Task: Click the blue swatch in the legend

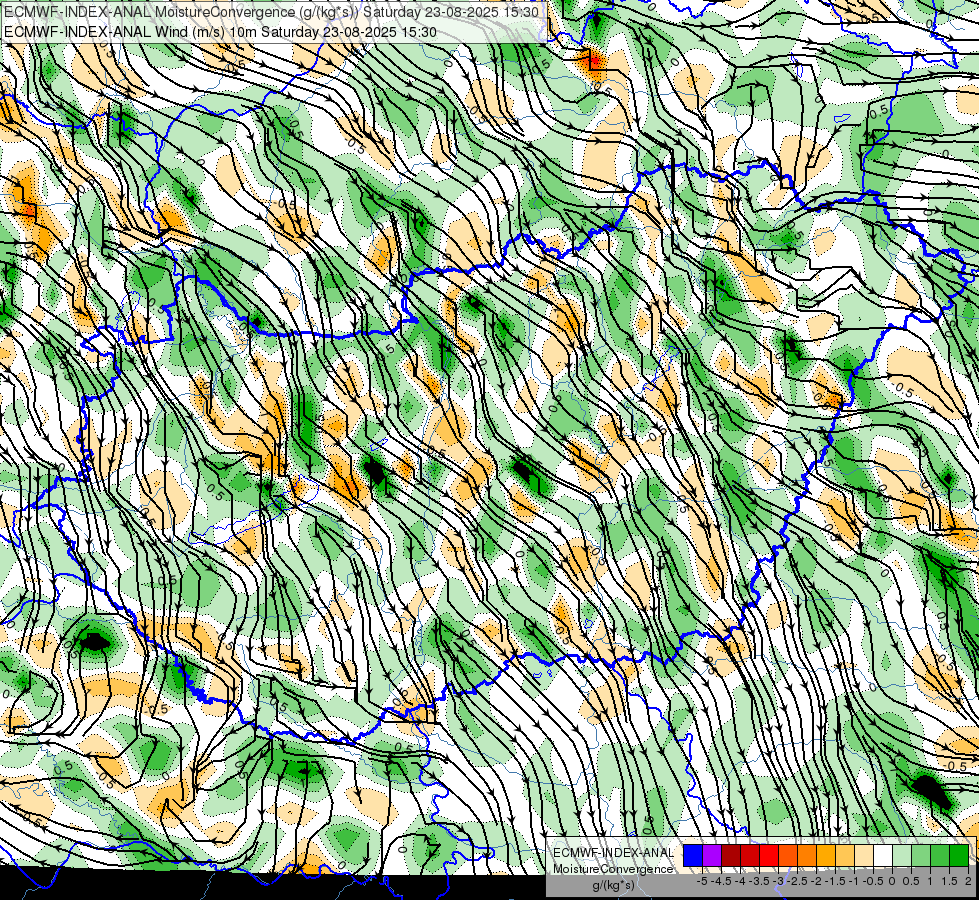Action: (692, 855)
